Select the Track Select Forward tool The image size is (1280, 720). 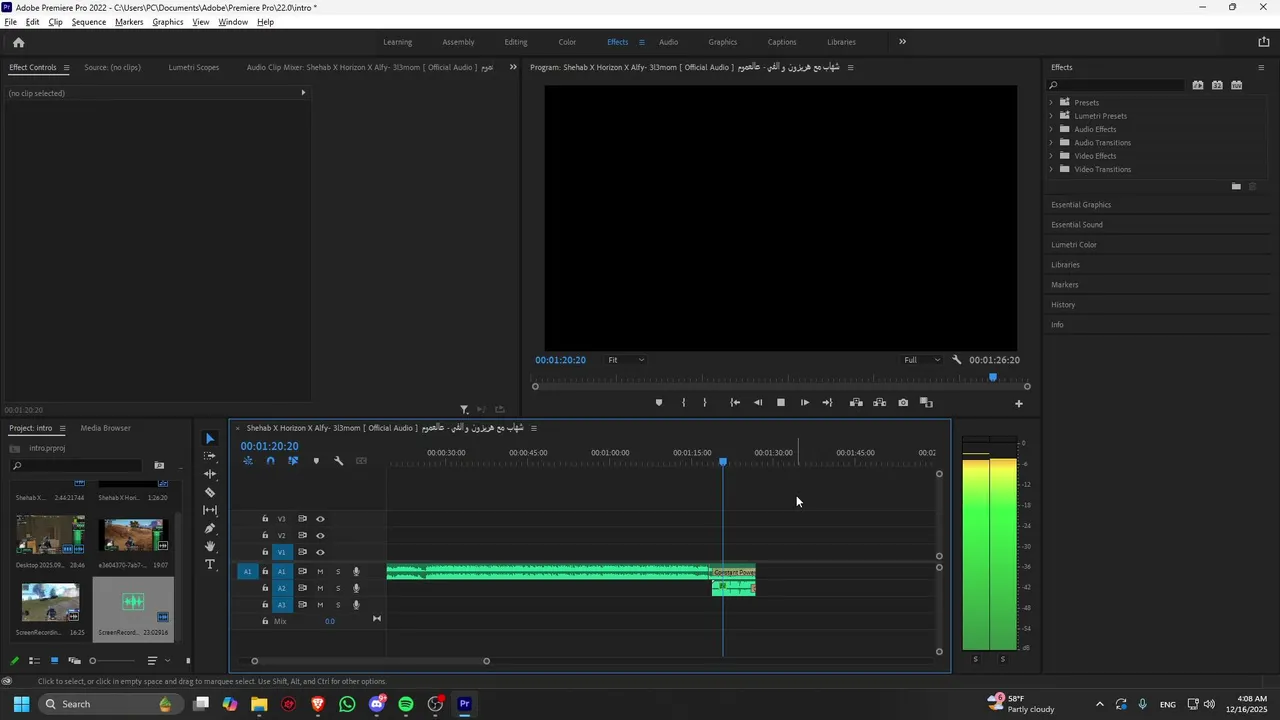pyautogui.click(x=210, y=456)
